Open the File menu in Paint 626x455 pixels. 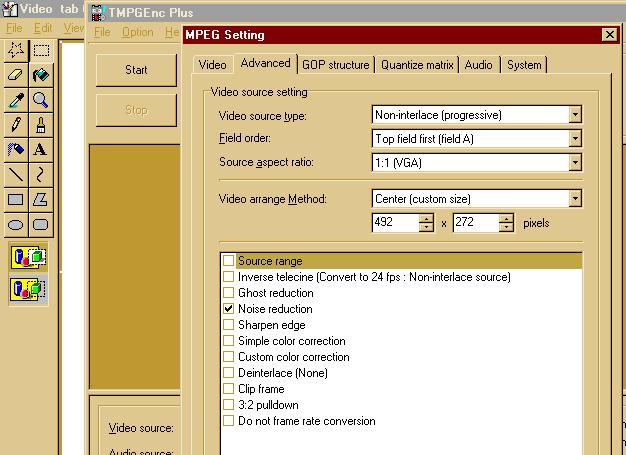(14, 28)
